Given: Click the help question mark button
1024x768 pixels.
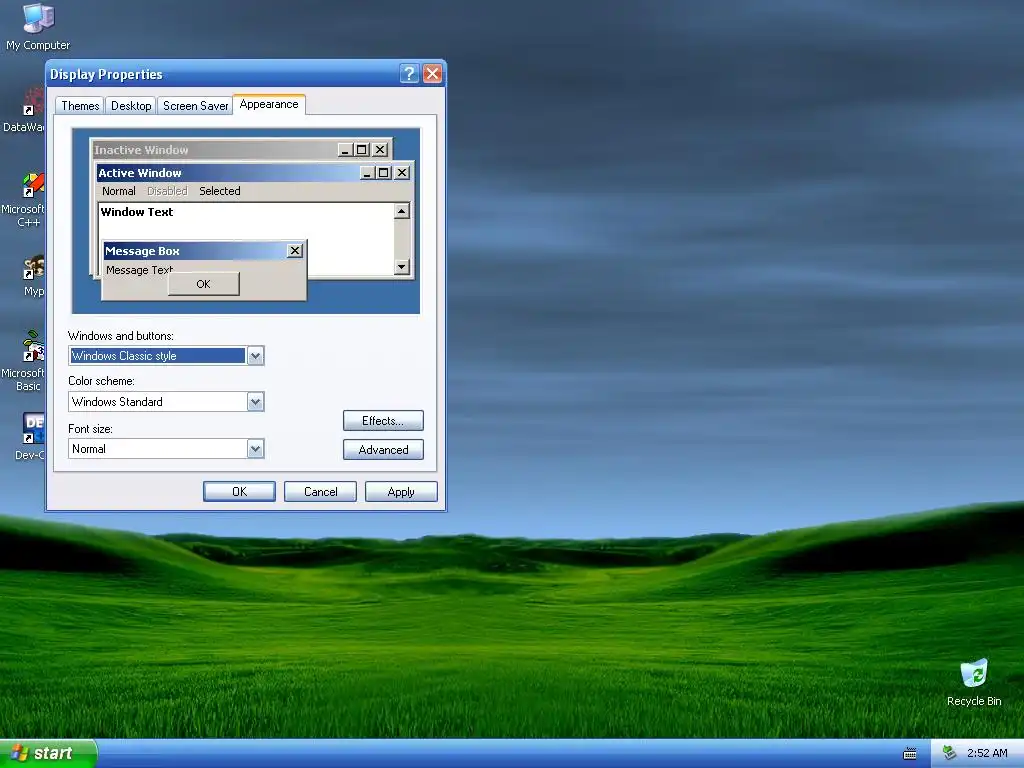Looking at the screenshot, I should pos(409,74).
